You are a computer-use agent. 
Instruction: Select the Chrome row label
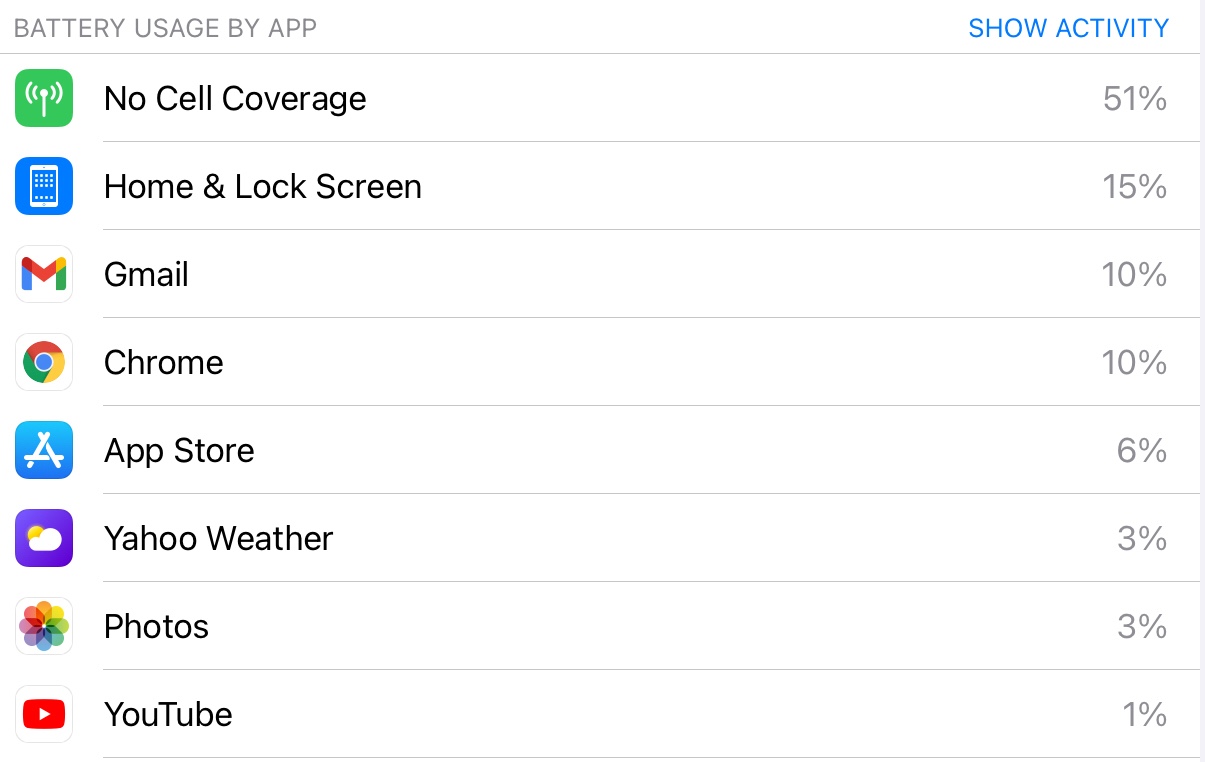tap(163, 362)
